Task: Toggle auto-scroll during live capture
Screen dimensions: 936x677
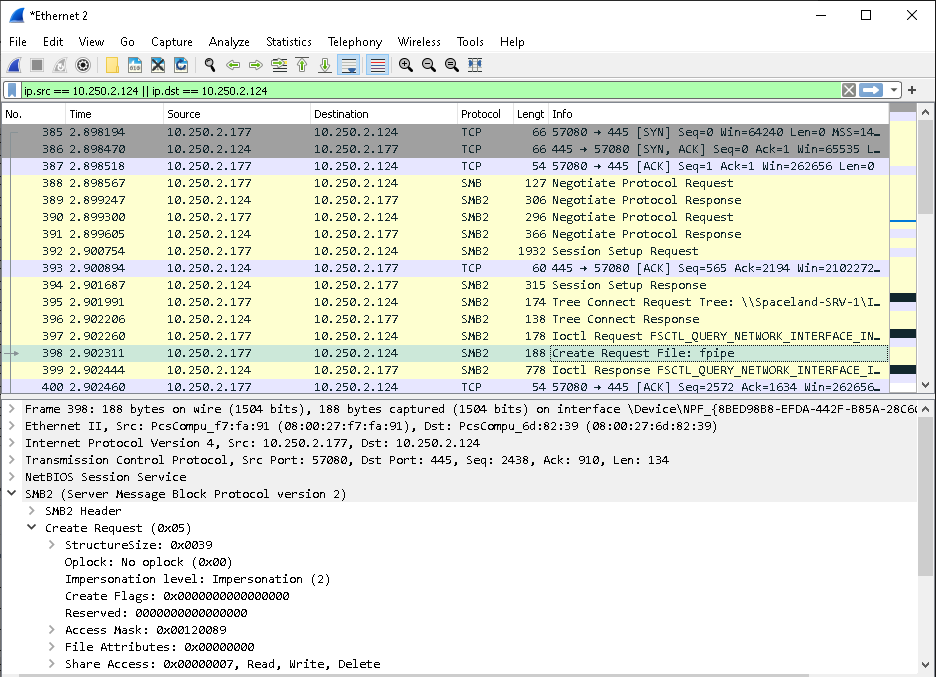Action: coord(350,65)
